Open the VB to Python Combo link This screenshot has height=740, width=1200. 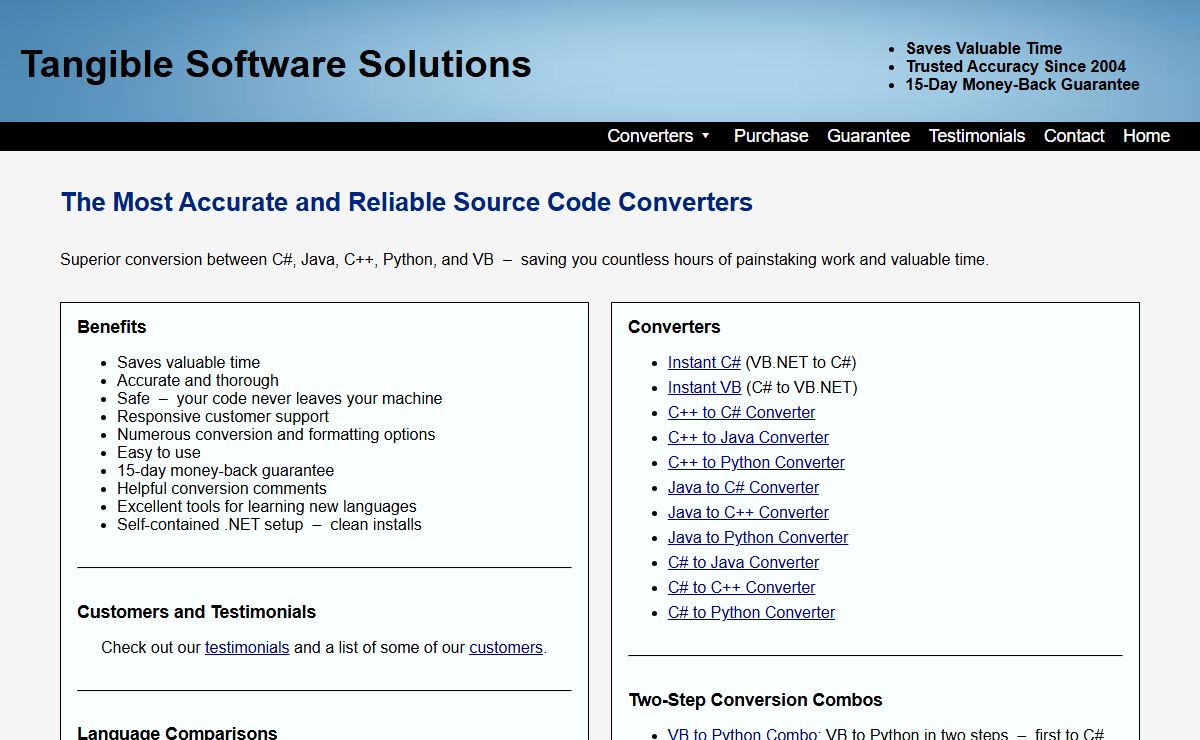(743, 734)
